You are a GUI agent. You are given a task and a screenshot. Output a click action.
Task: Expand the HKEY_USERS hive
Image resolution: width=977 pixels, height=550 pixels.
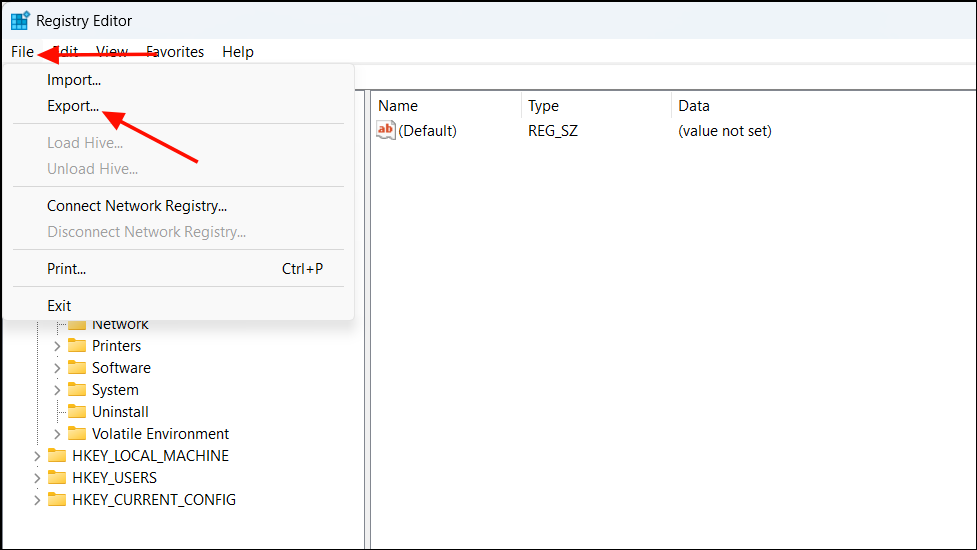pos(37,478)
